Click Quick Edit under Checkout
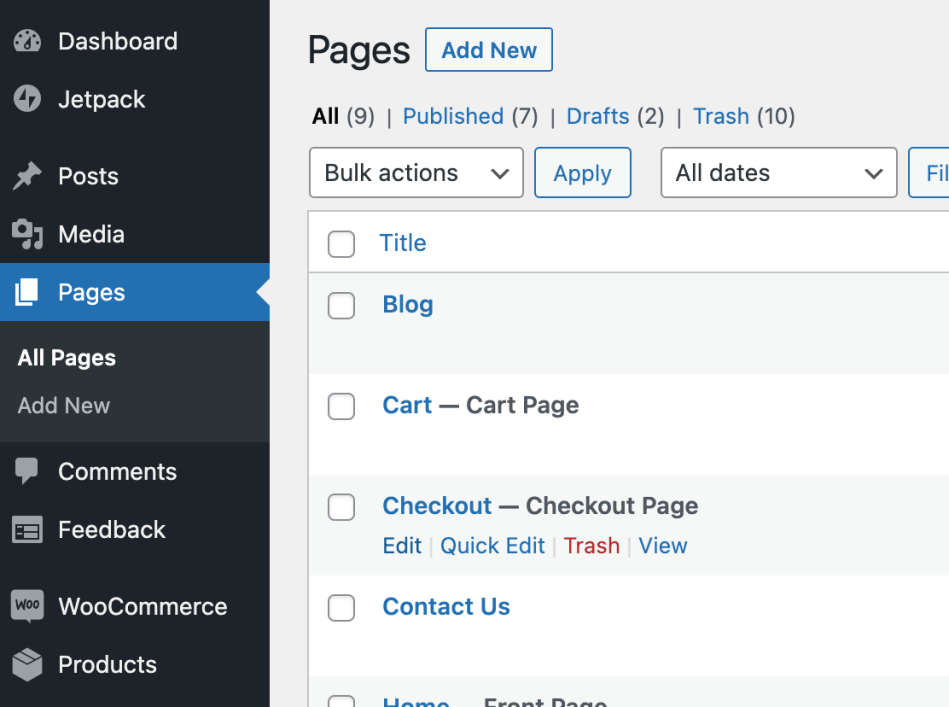949x707 pixels. [x=493, y=546]
